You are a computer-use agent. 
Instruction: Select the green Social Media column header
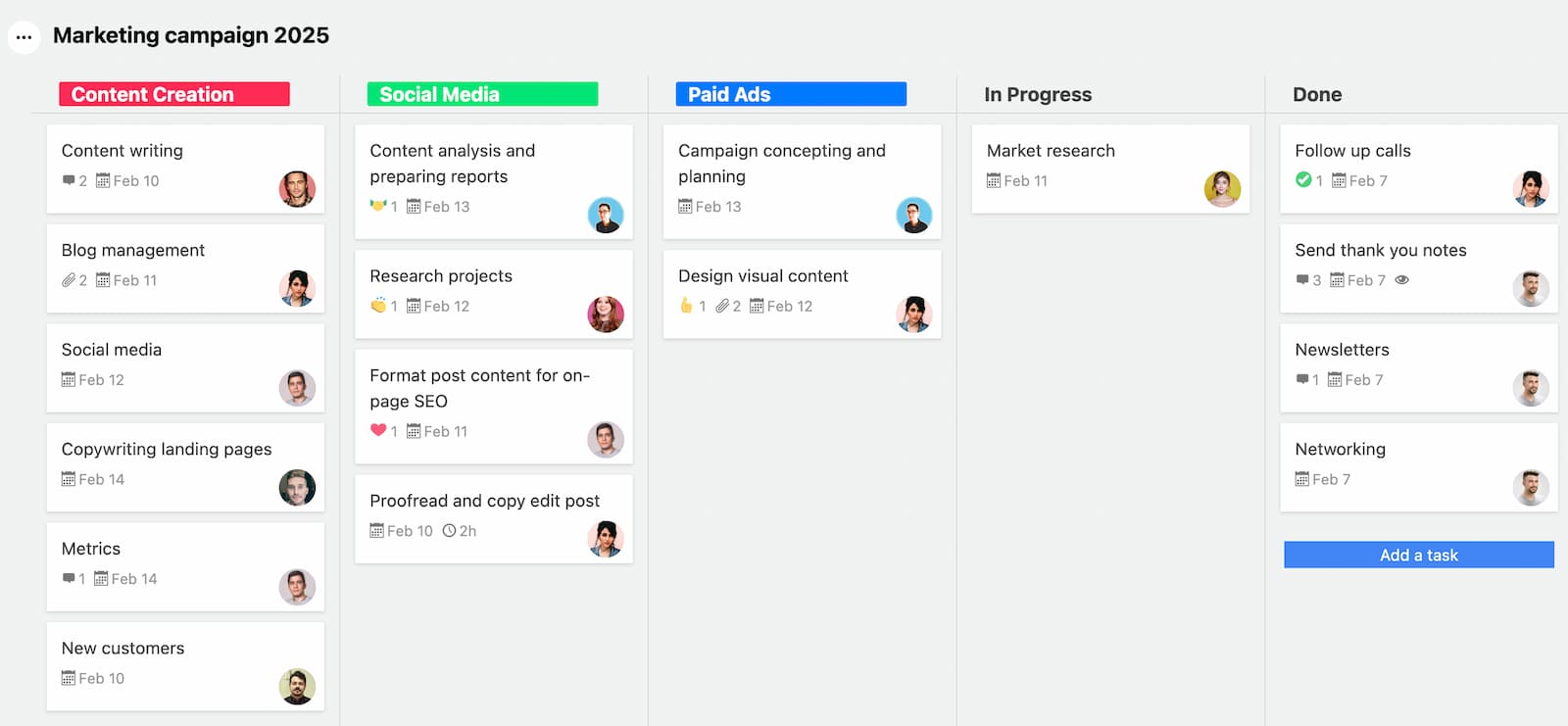tap(482, 94)
